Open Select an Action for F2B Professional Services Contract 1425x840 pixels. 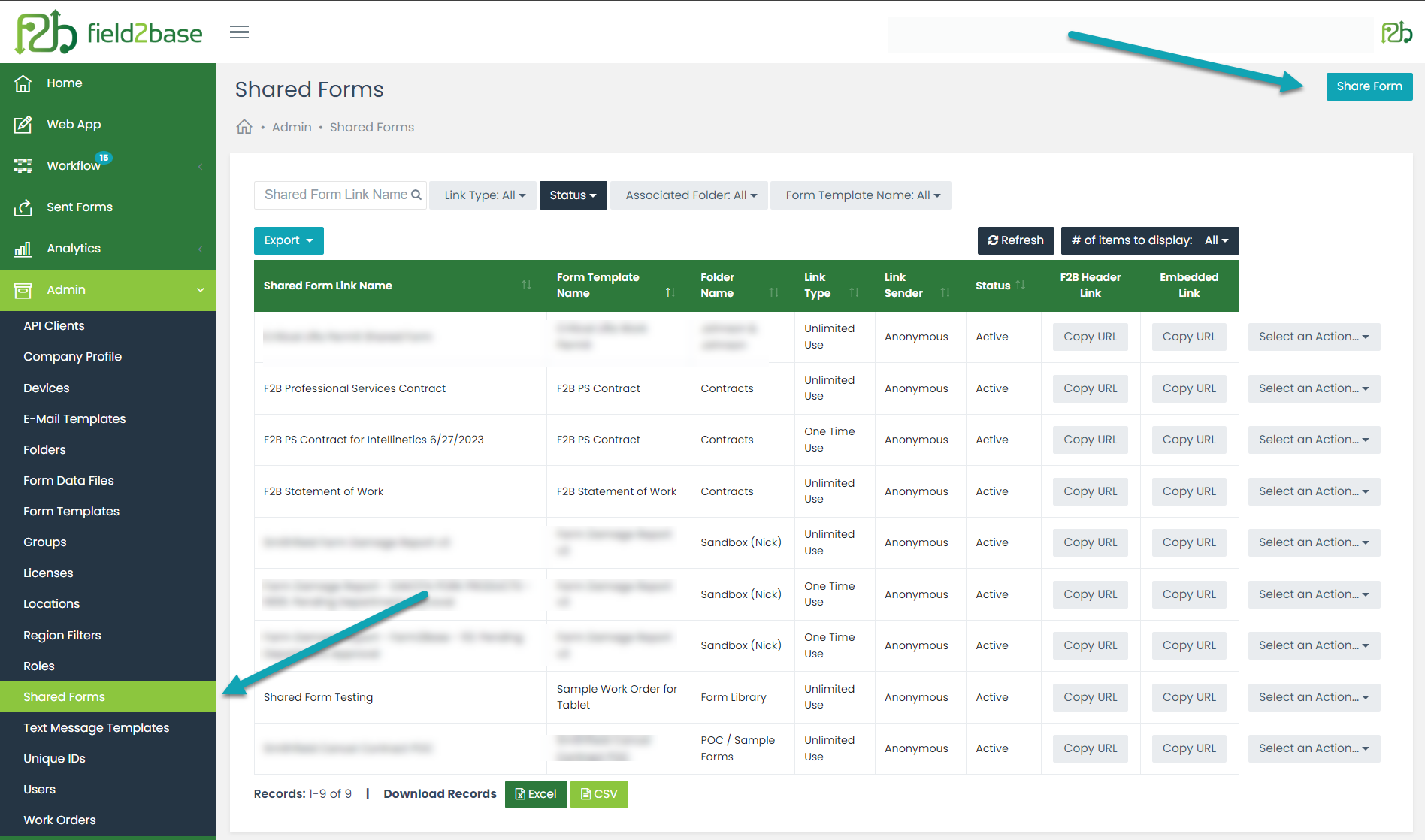coord(1314,388)
